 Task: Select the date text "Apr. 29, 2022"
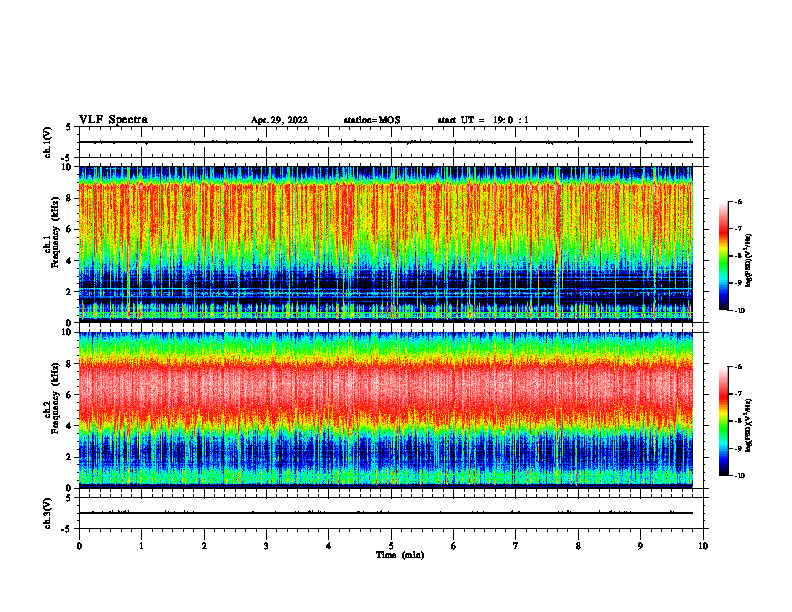[x=279, y=120]
